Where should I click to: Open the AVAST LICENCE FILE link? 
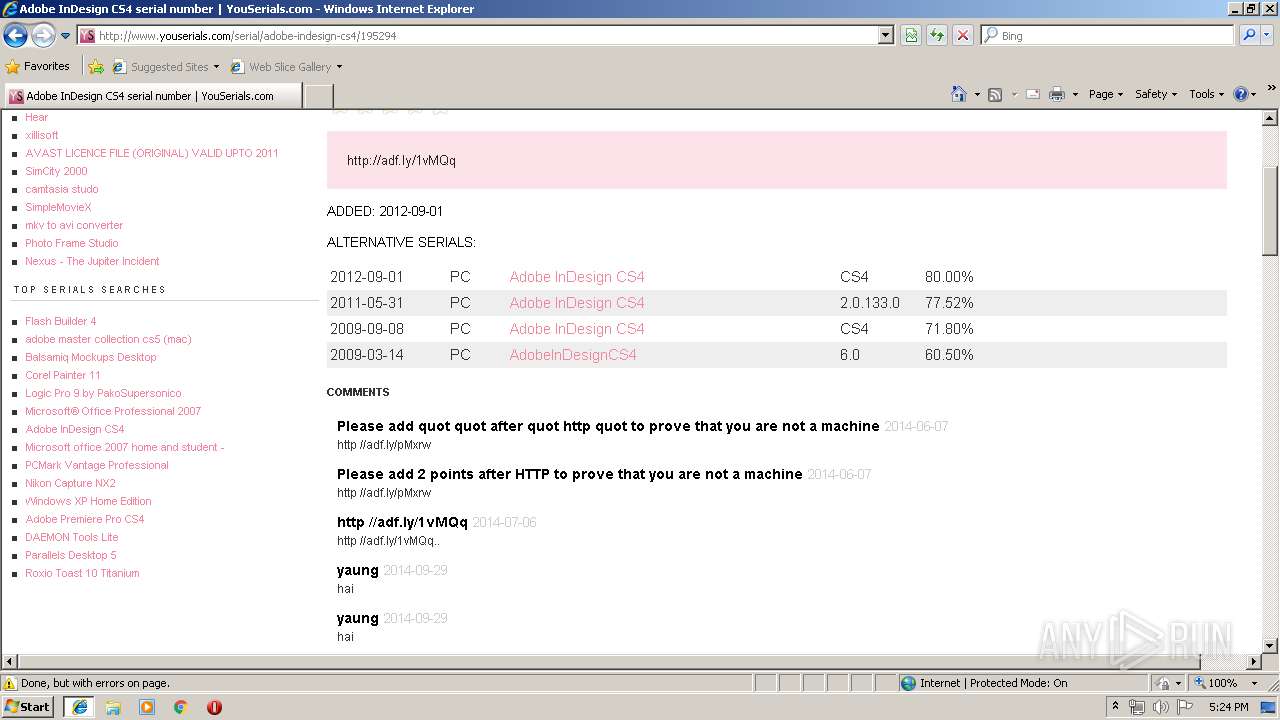[152, 153]
